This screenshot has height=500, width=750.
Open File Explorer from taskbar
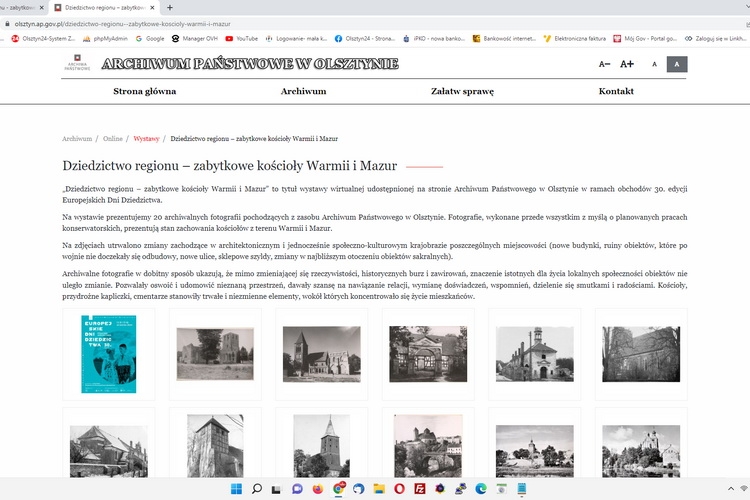pos(379,489)
